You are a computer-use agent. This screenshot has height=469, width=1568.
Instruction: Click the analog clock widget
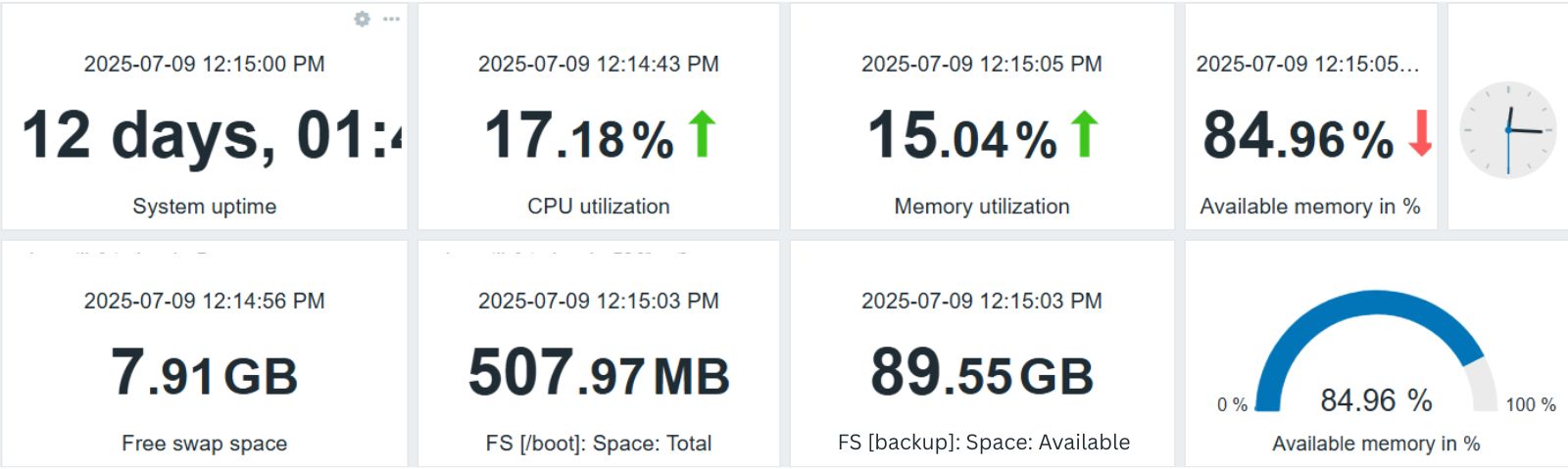[x=1508, y=130]
